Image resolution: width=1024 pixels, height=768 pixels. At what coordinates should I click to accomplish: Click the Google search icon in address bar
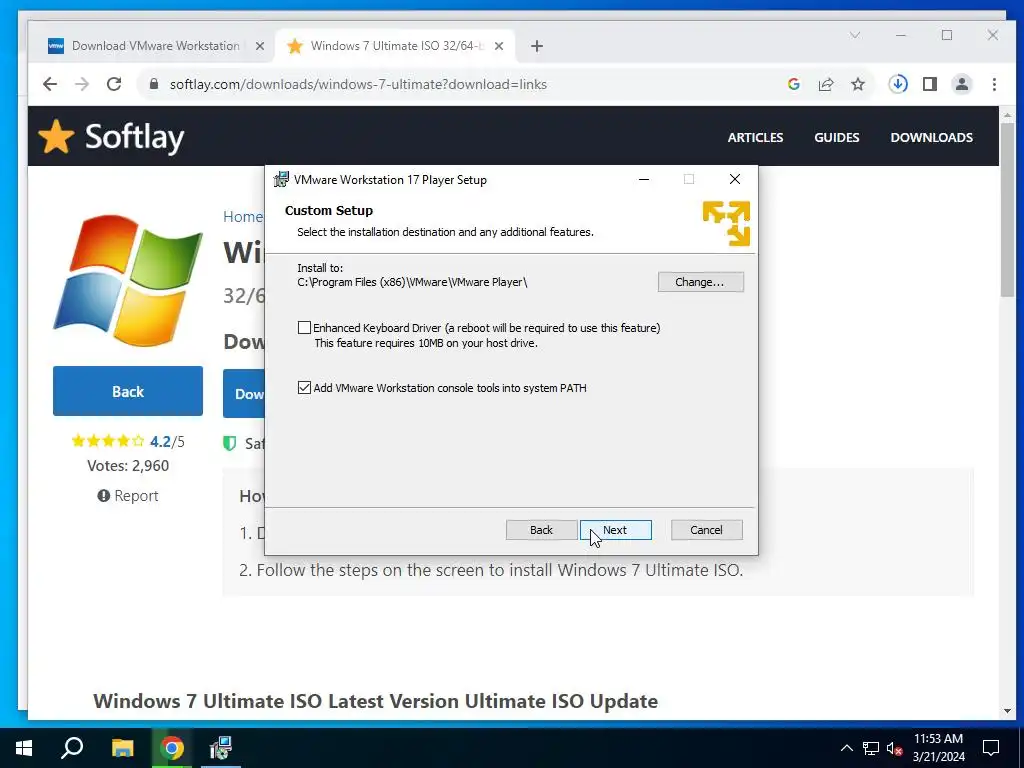coord(794,84)
